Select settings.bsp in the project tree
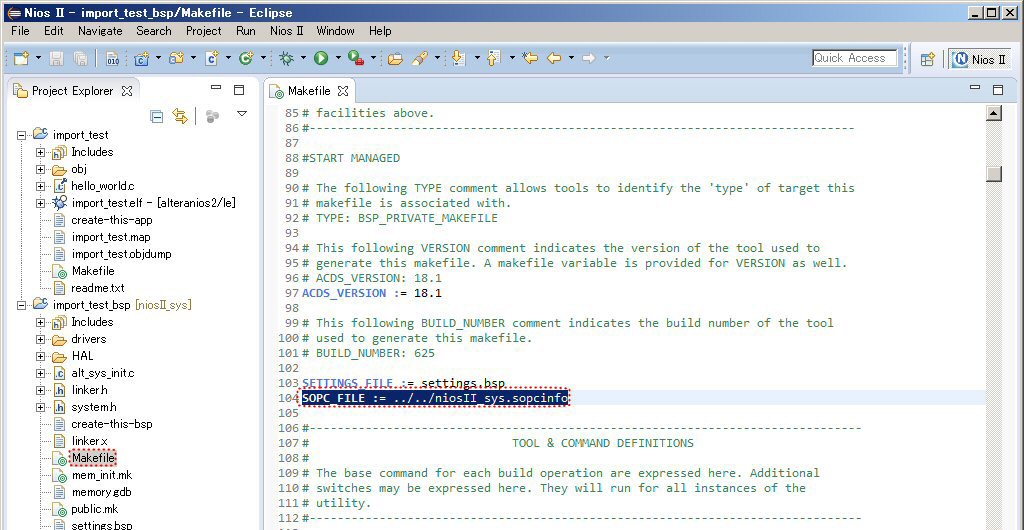This screenshot has width=1024, height=530. [101, 525]
